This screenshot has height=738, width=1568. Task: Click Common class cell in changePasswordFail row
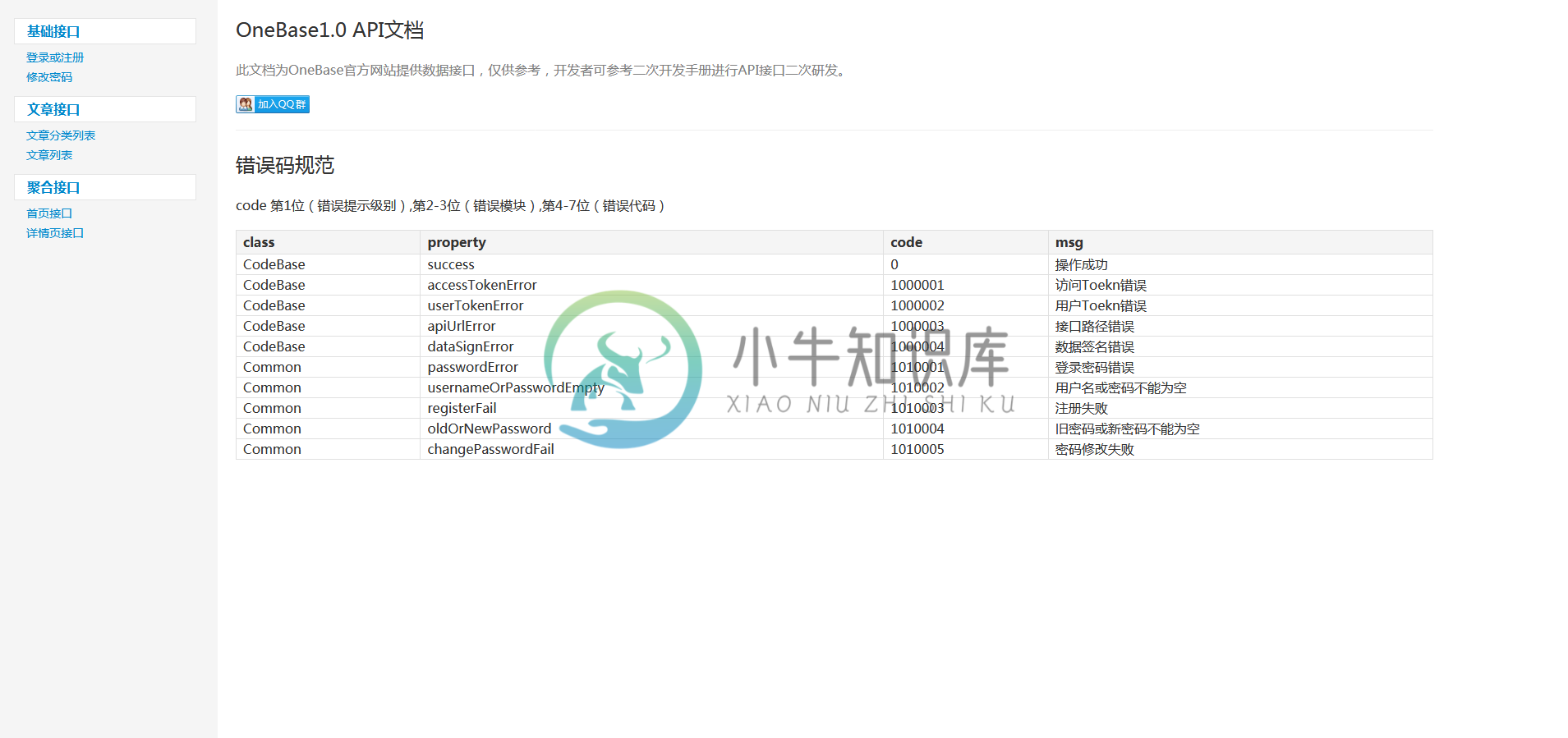[328, 449]
